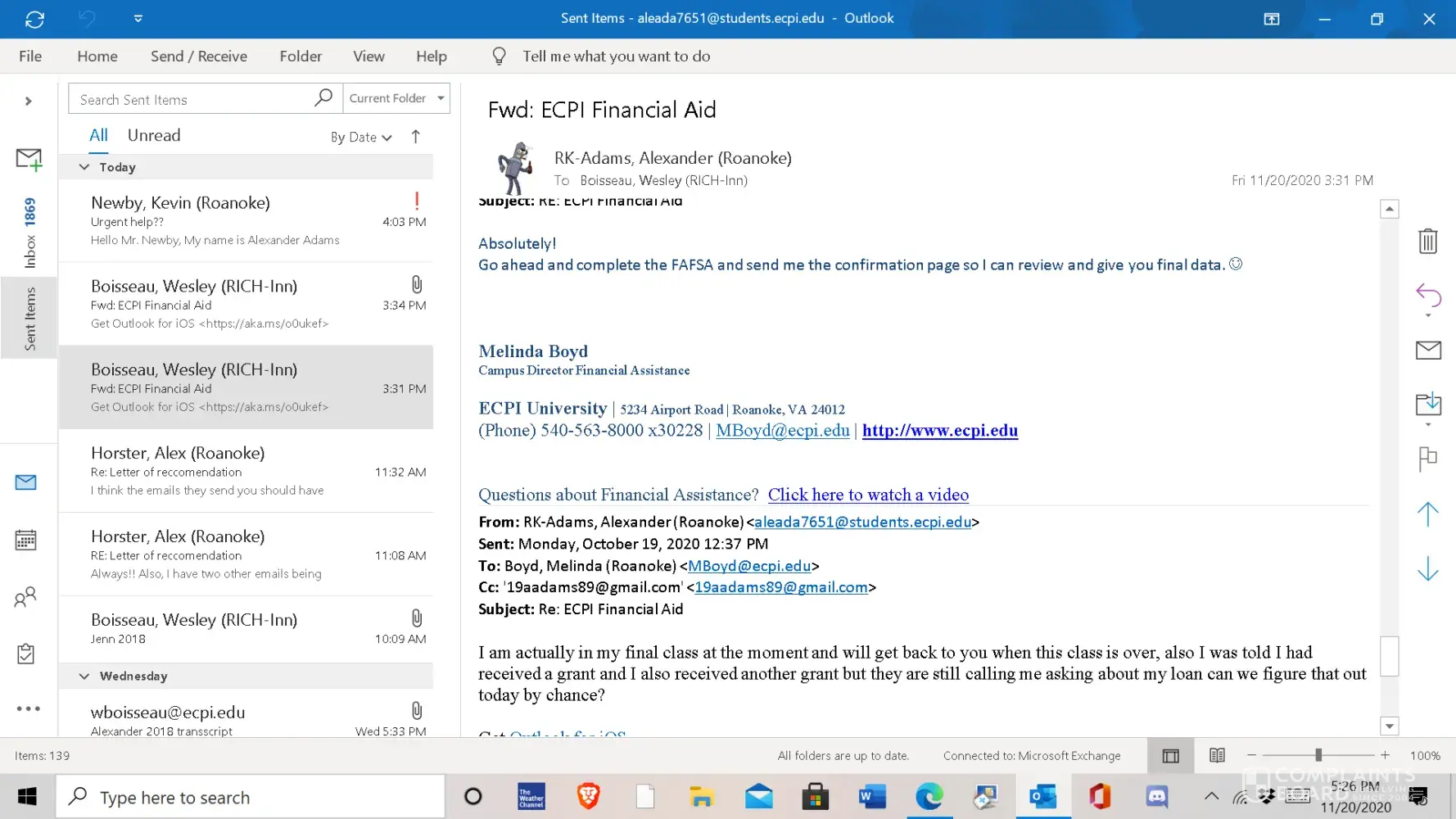Open People contacts in sidebar

tap(26, 597)
